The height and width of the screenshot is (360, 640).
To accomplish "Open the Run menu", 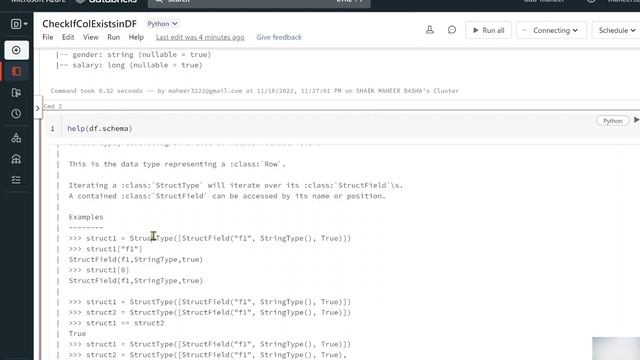I will pyautogui.click(x=113, y=37).
